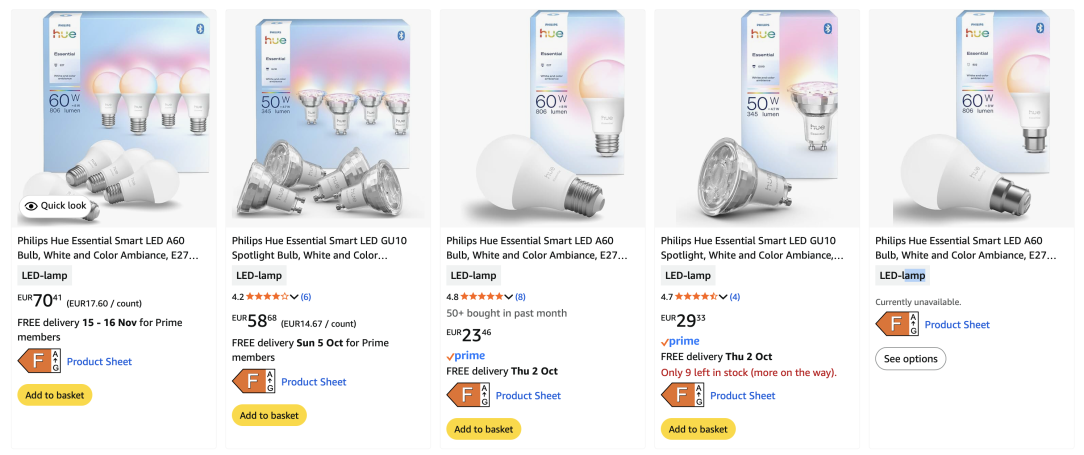Click the Prime logo under EUR23.46 price
1084x455 pixels.
[465, 355]
